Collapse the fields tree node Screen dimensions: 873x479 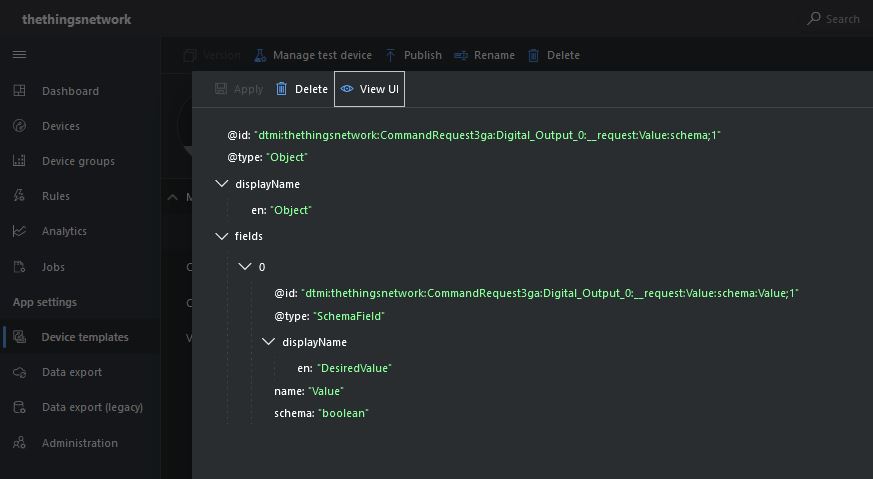tap(222, 236)
